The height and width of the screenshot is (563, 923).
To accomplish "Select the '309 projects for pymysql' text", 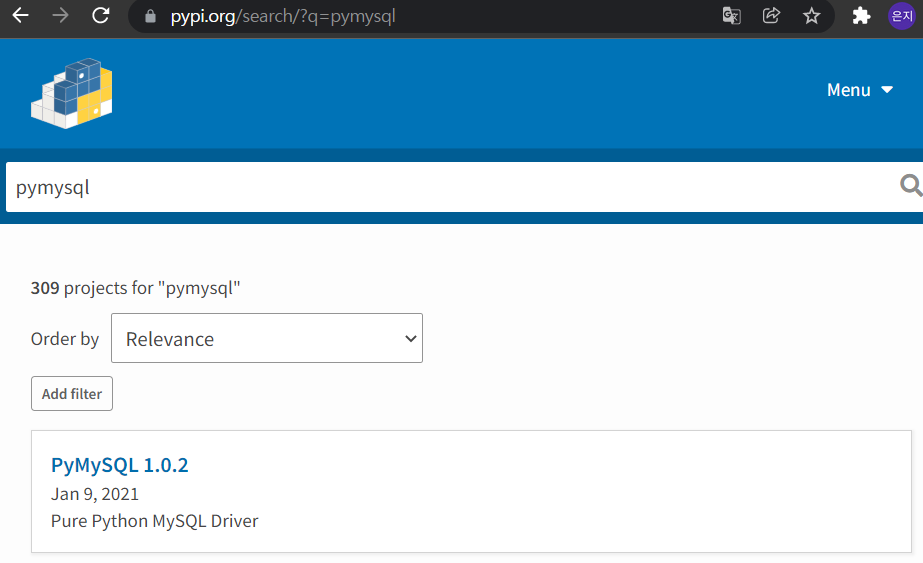I will tap(135, 288).
